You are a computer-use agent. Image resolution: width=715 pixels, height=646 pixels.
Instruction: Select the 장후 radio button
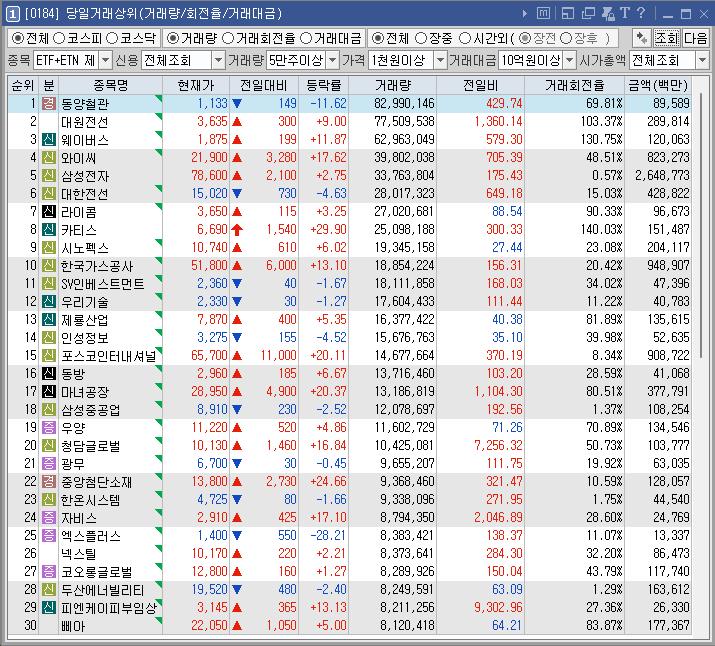(566, 38)
